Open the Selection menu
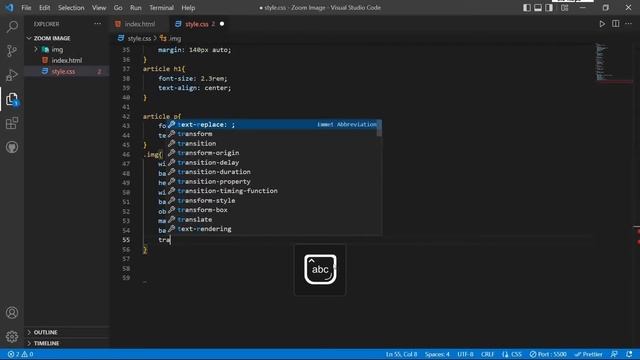The height and width of the screenshot is (360, 640). coord(71,8)
